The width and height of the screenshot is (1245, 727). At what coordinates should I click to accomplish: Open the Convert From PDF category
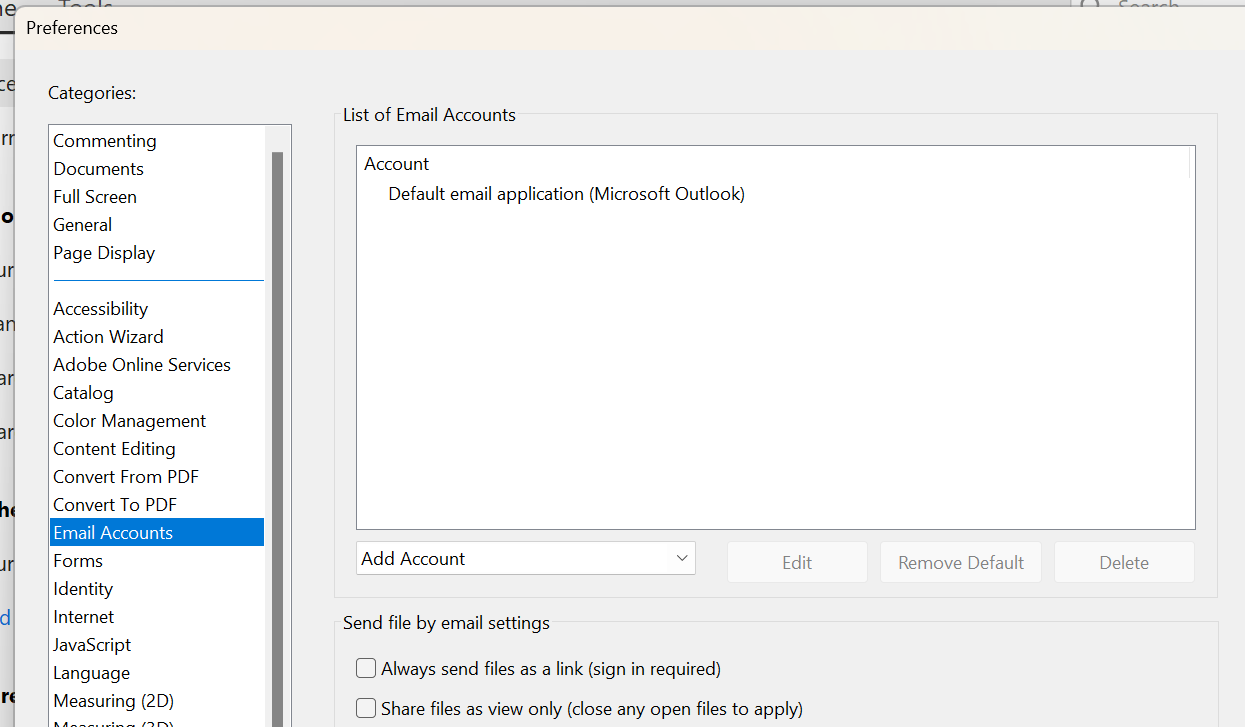(x=125, y=476)
